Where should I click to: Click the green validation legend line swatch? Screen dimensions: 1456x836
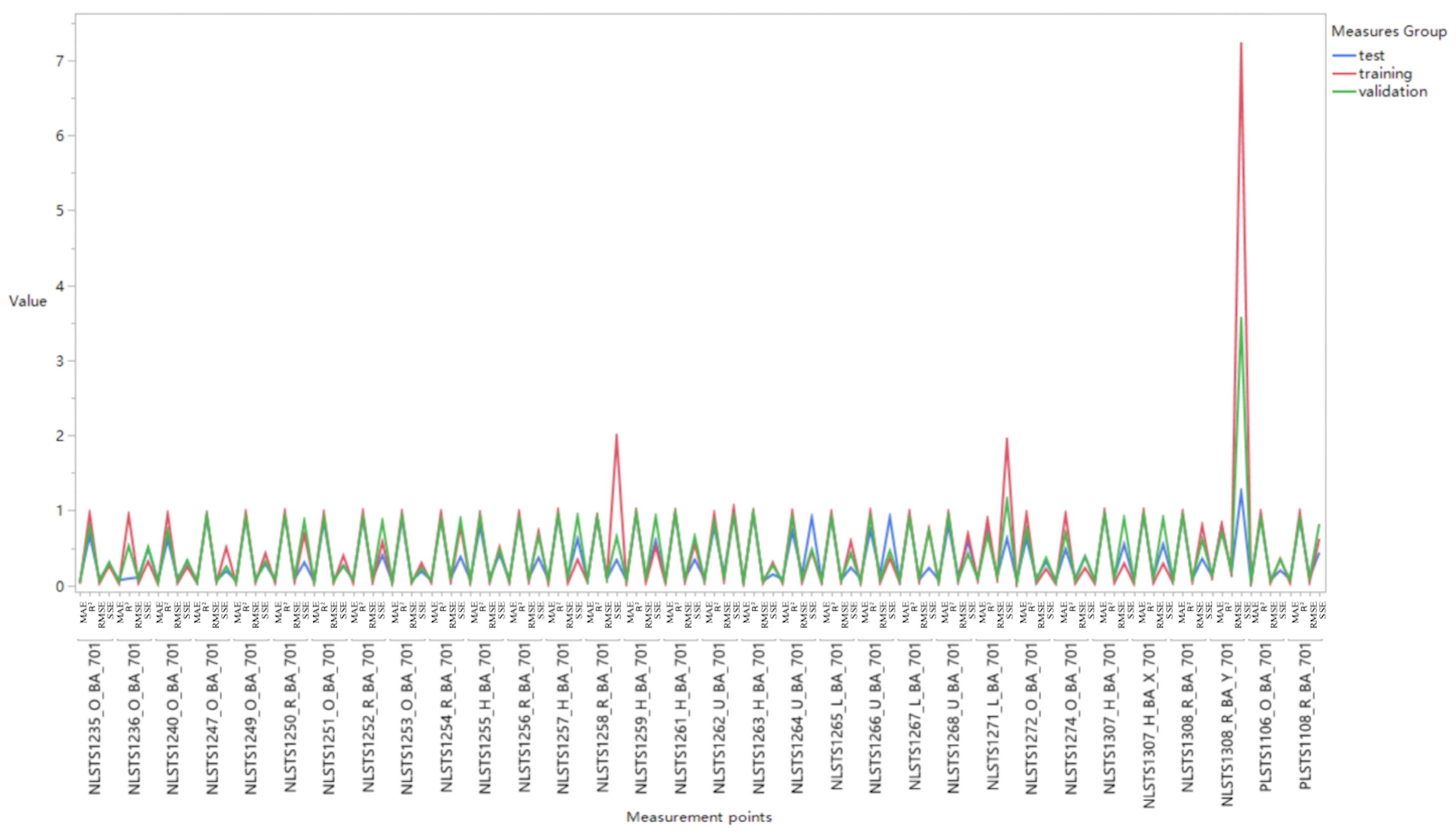[1344, 92]
